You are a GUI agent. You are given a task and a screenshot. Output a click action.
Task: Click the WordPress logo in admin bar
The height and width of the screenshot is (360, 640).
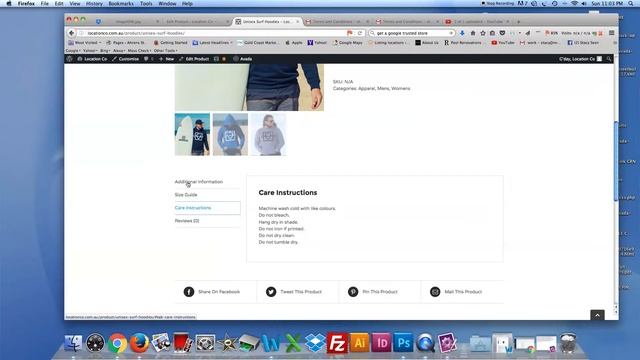point(69,59)
